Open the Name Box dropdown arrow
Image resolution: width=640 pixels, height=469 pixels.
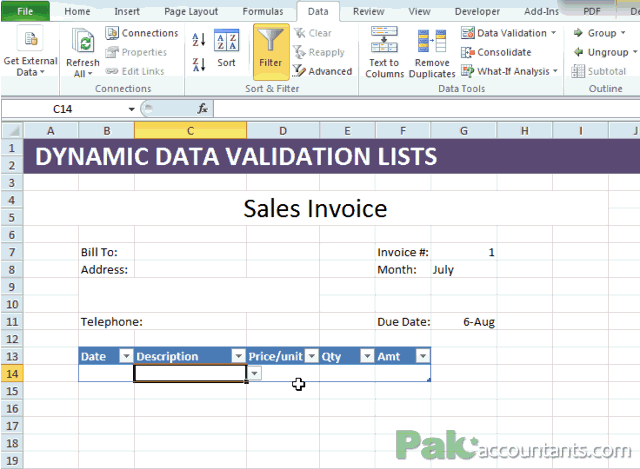point(131,109)
